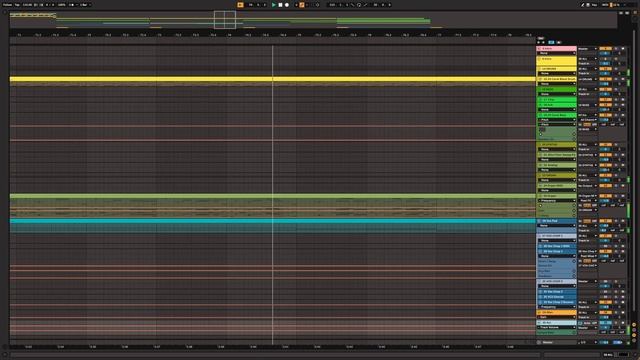Select the 04 Vox Pad track header

(556, 221)
